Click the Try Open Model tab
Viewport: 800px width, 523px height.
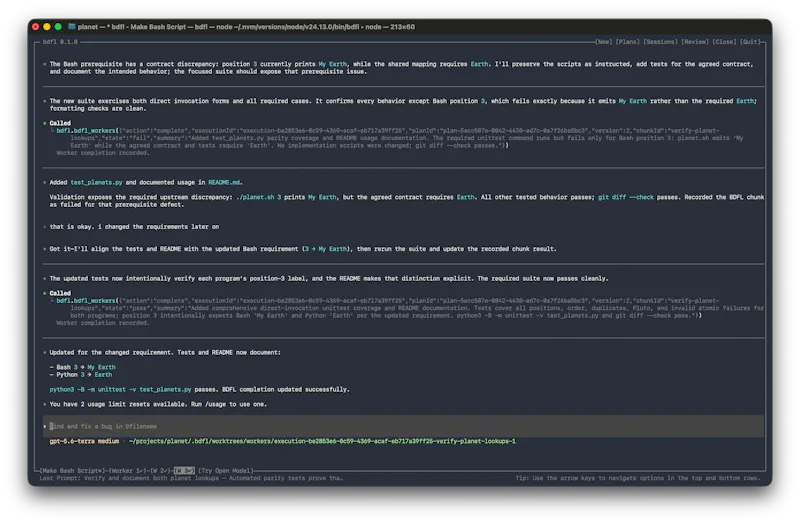pyautogui.click(x=225, y=470)
